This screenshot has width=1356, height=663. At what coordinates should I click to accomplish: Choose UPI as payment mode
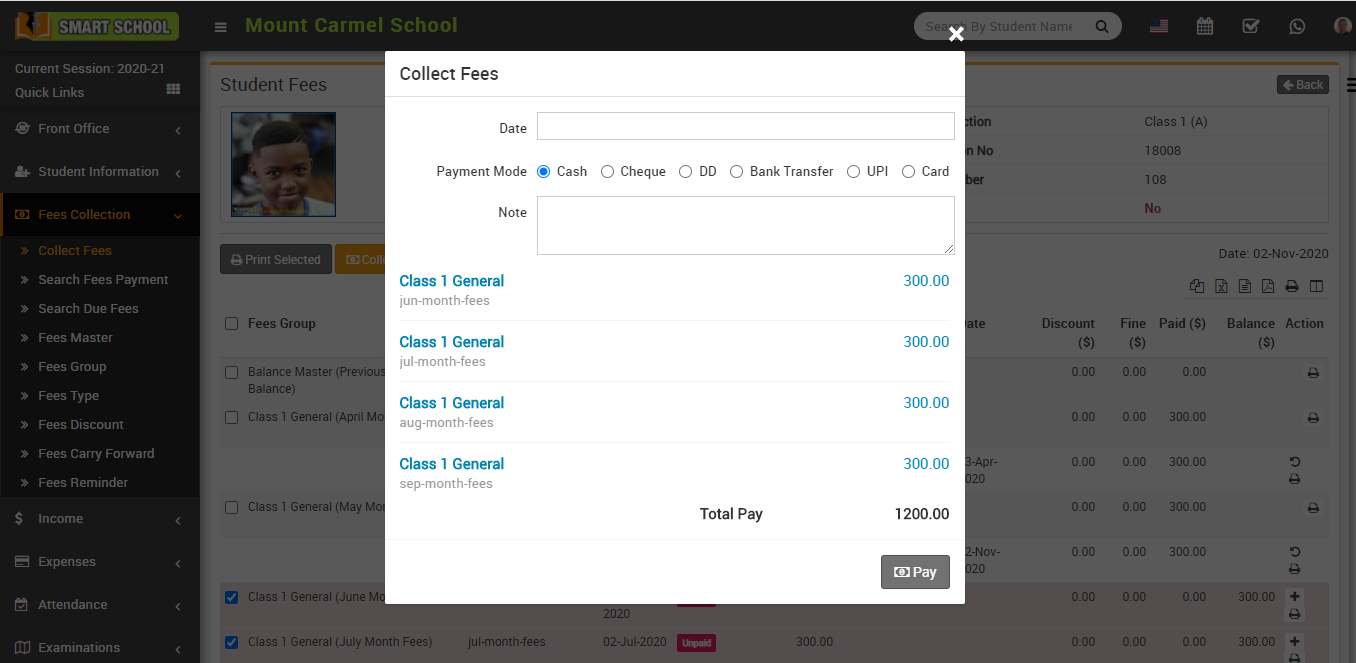pos(853,171)
